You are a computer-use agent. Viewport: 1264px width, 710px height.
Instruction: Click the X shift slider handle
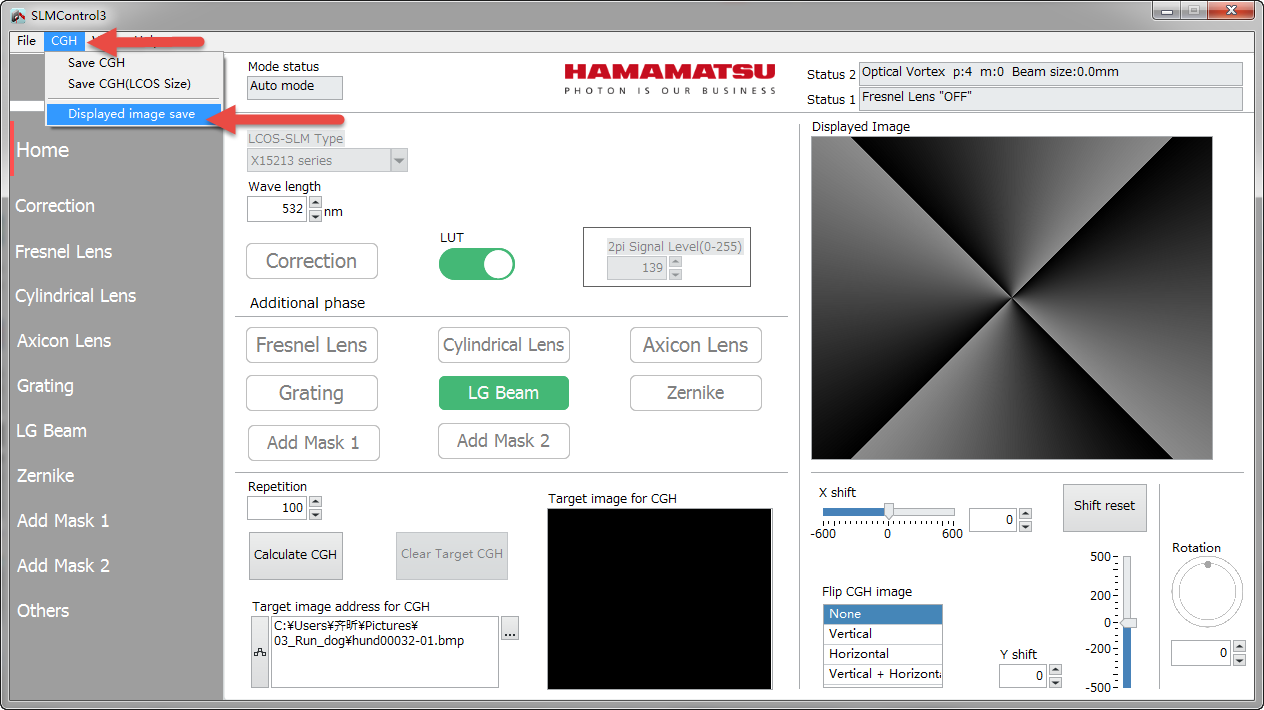point(888,511)
